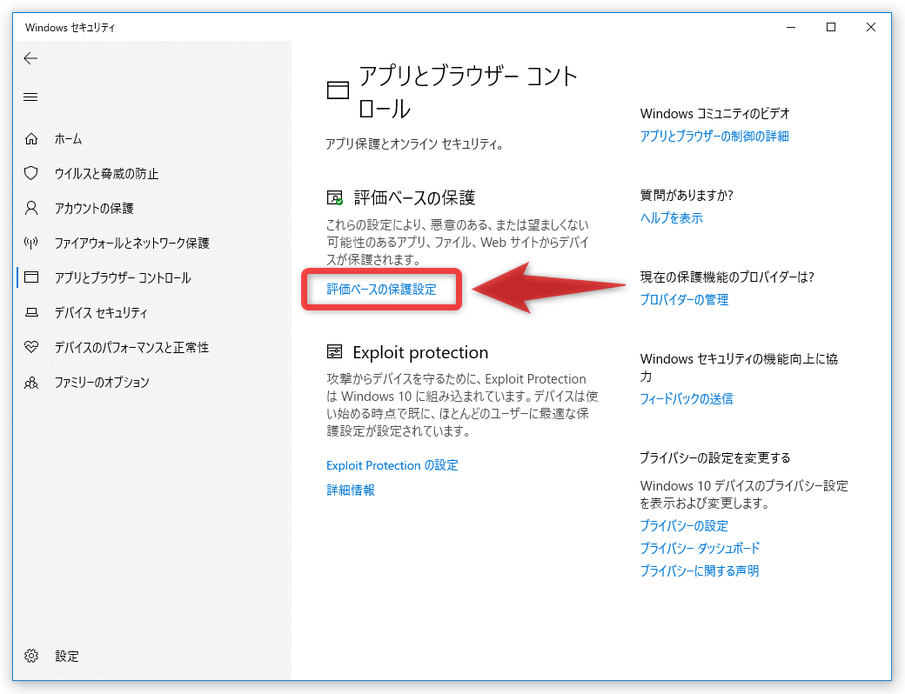Click プライバシーの設定を変更する heading
905x694 pixels.
[715, 458]
